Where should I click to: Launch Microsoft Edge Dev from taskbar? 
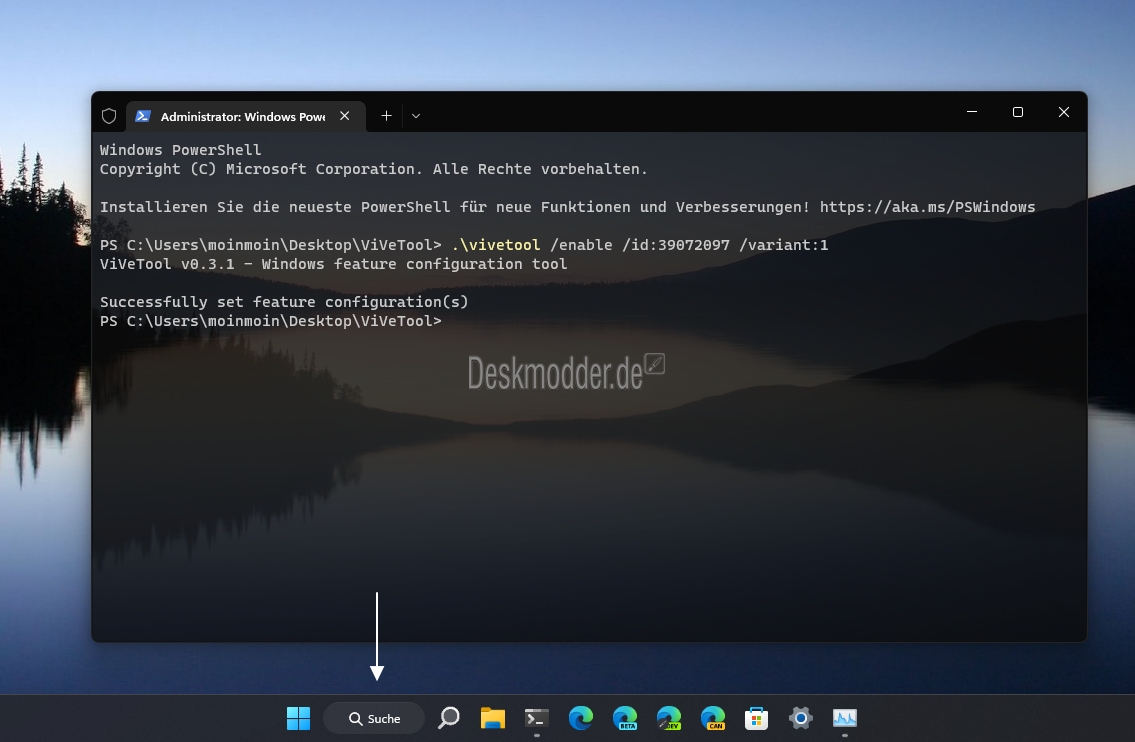pos(669,718)
